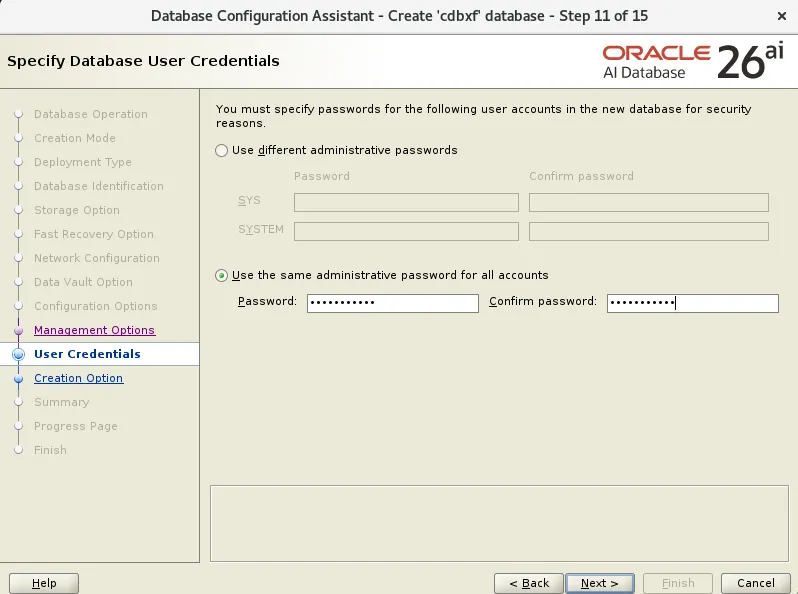The width and height of the screenshot is (798, 594).
Task: Click the Oracle AI Database 26ai logo
Action: click(x=693, y=62)
